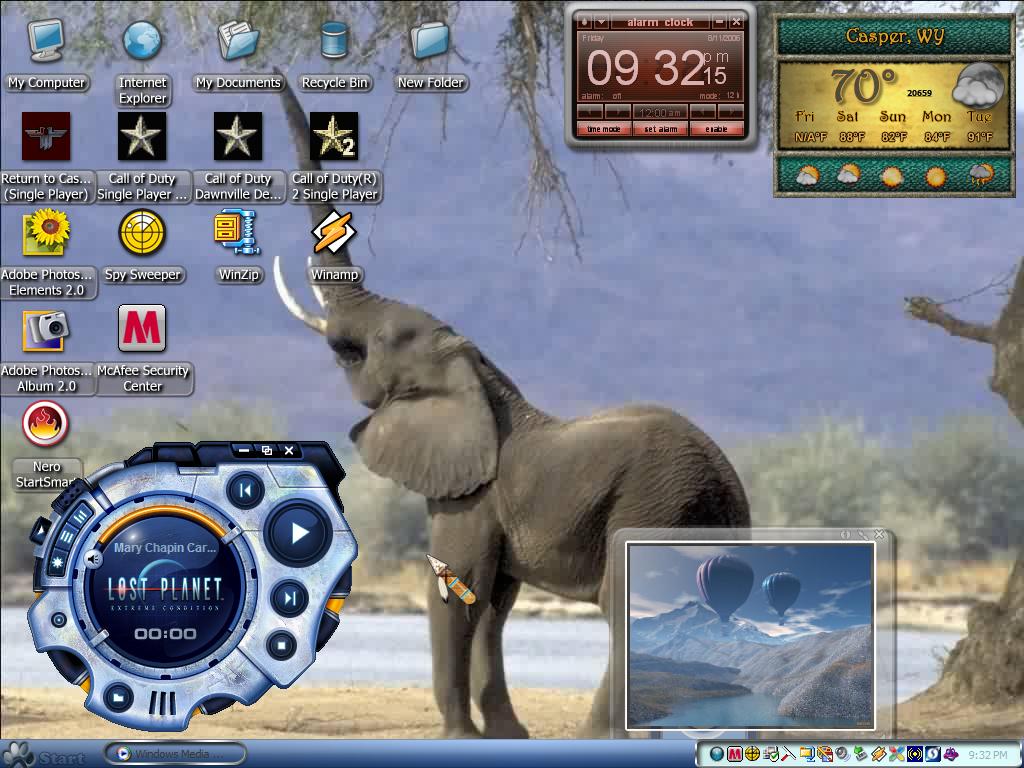This screenshot has width=1024, height=768.
Task: Mute the media player with the speaker icon
Action: 93,559
